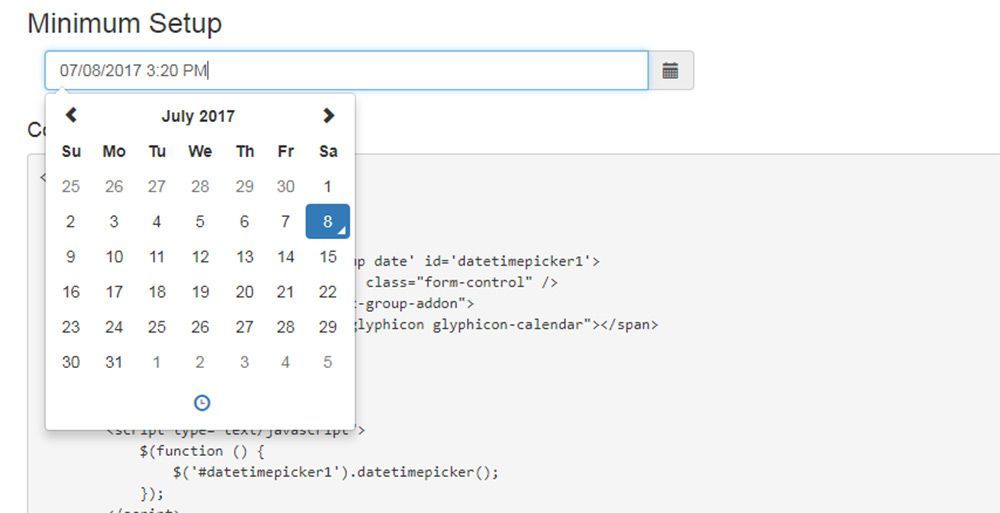Viewport: 1000px width, 513px height.
Task: Click the calendar icon beside the date field
Action: click(670, 70)
